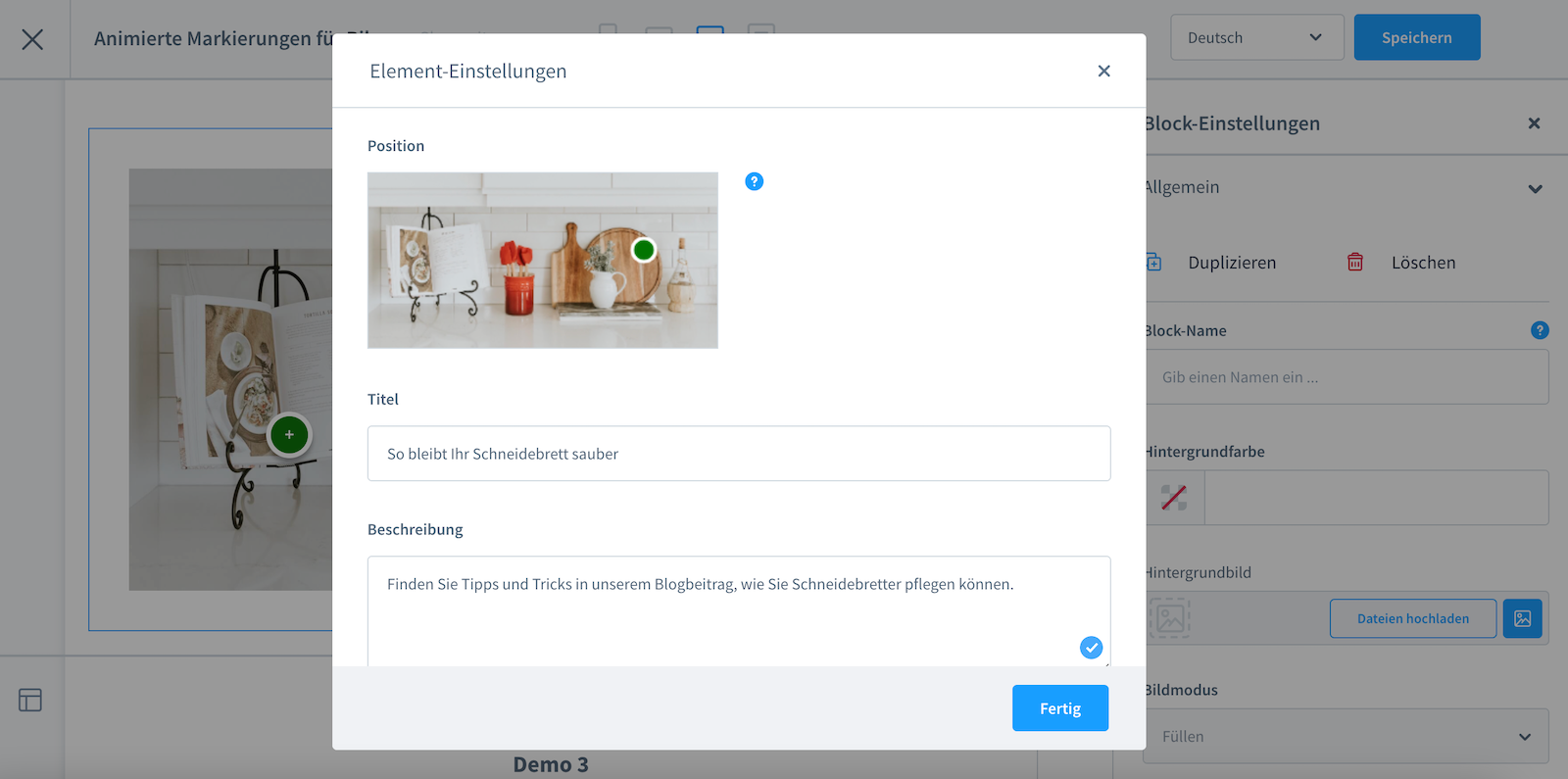Screen dimensions: 1568x779
Task: Collapse the Allgemein section chevron
Action: tap(1535, 188)
